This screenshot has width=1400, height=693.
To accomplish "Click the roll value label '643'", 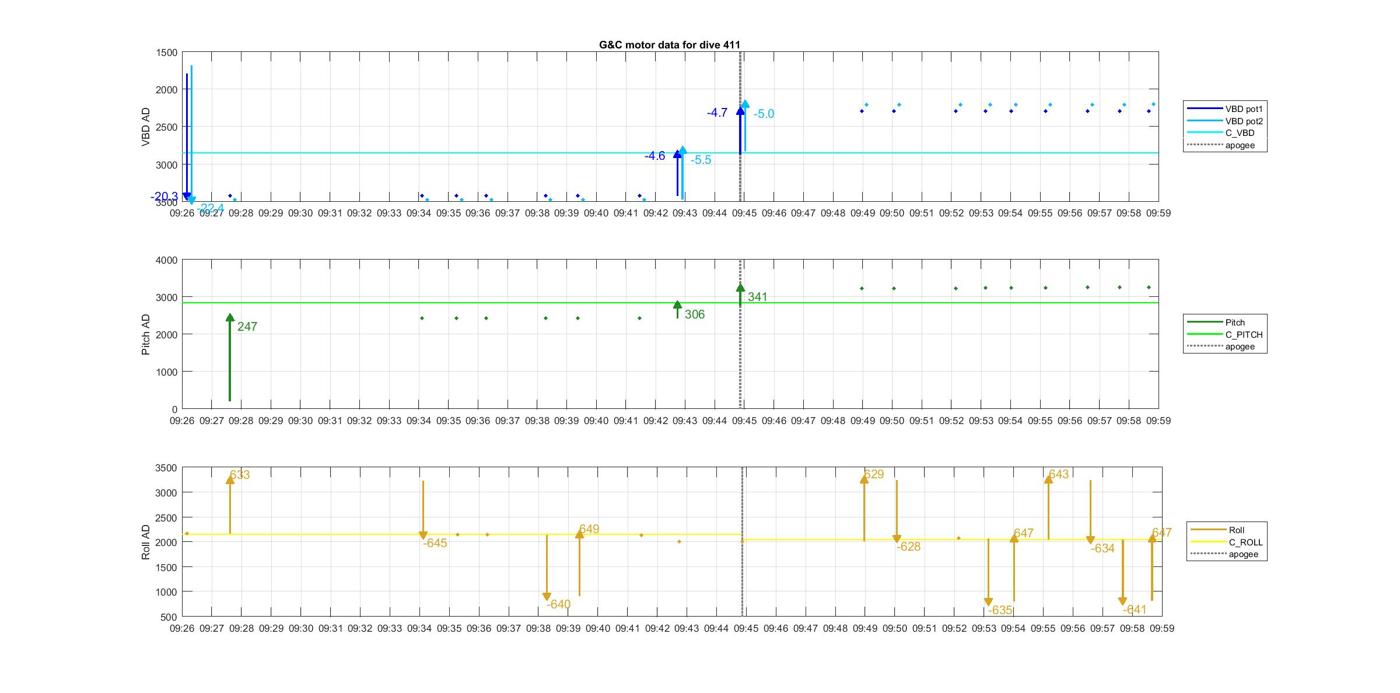I will tap(1059, 474).
